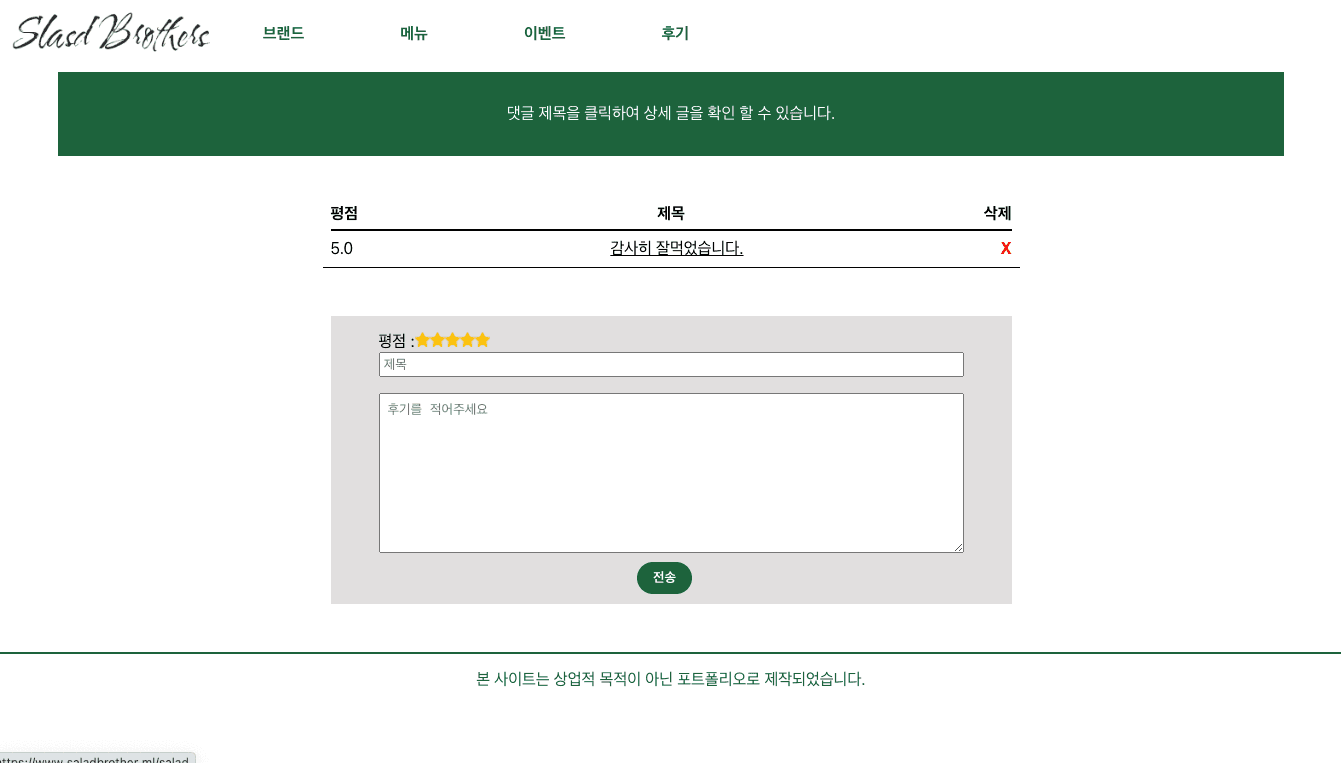The height and width of the screenshot is (763, 1341).
Task: Switch to the 후기 section
Action: [x=674, y=33]
